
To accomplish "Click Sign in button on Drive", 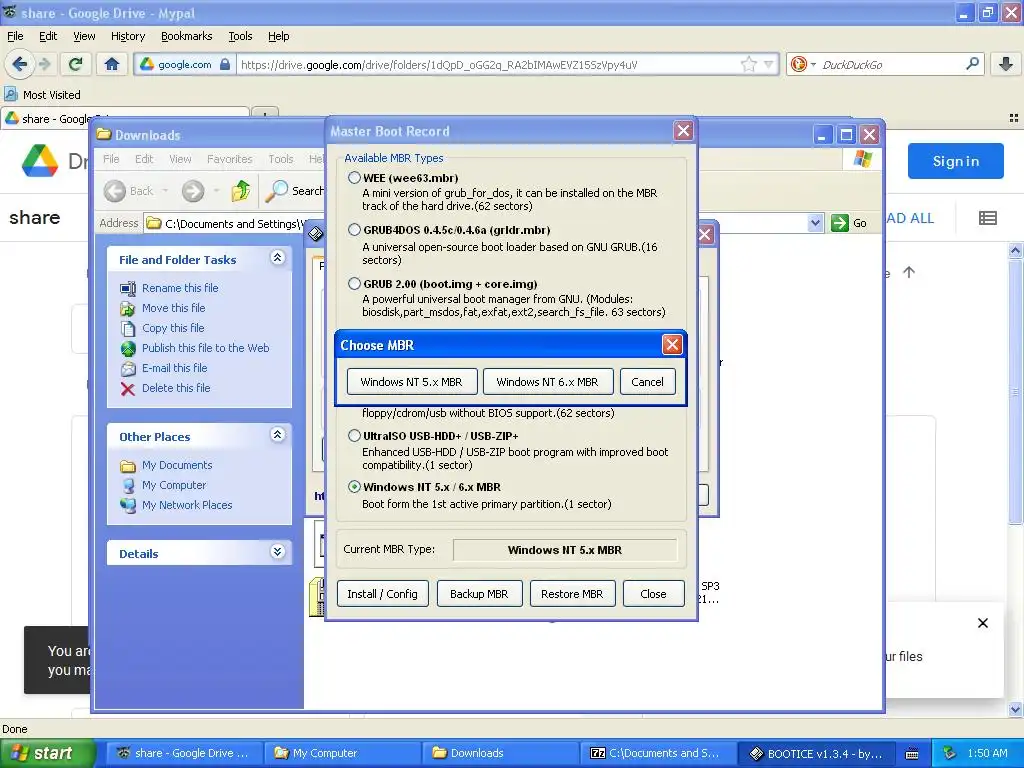I will pyautogui.click(x=955, y=161).
